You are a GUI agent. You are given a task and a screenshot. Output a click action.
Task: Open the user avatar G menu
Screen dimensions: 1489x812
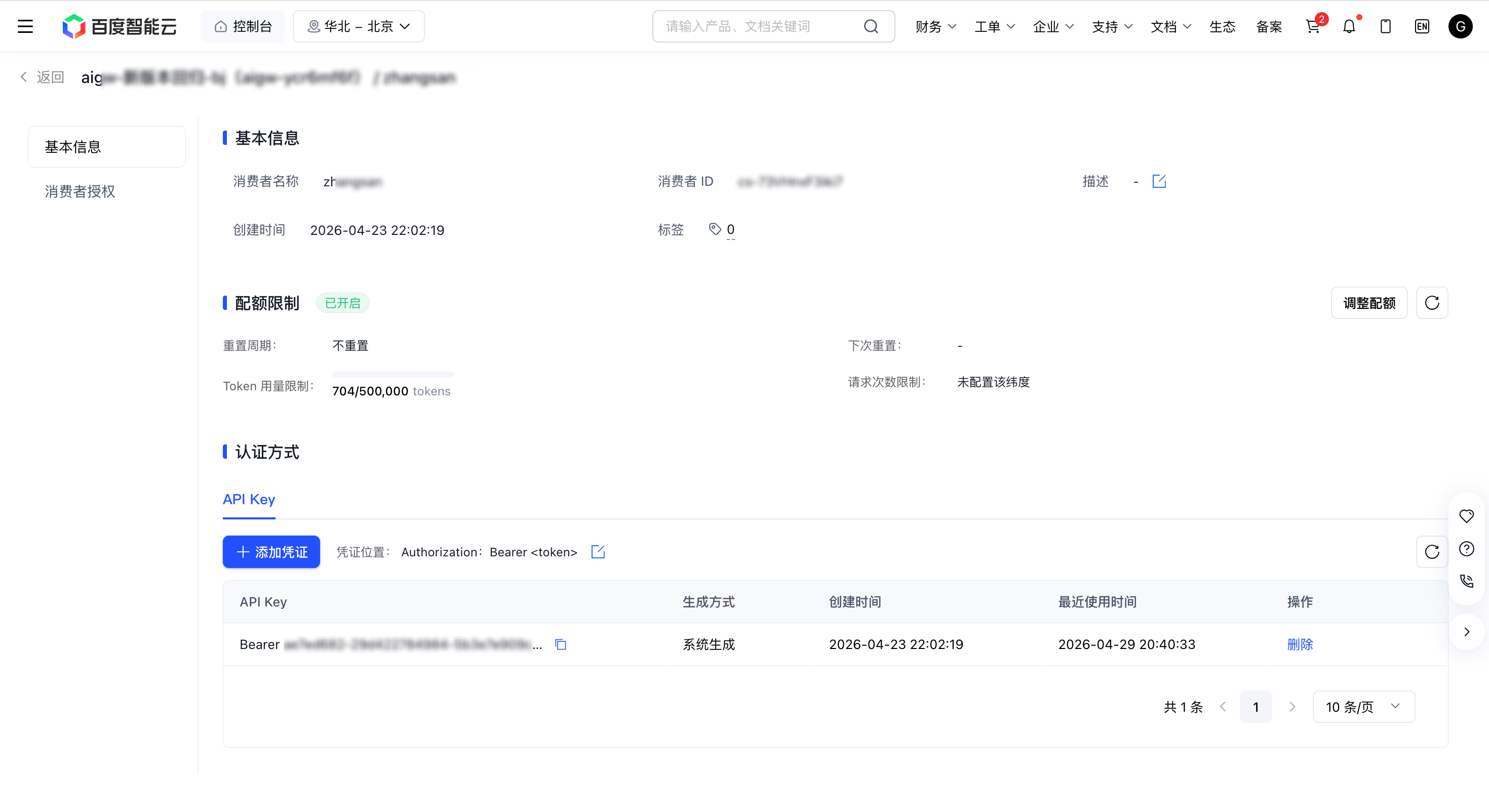[1460, 26]
